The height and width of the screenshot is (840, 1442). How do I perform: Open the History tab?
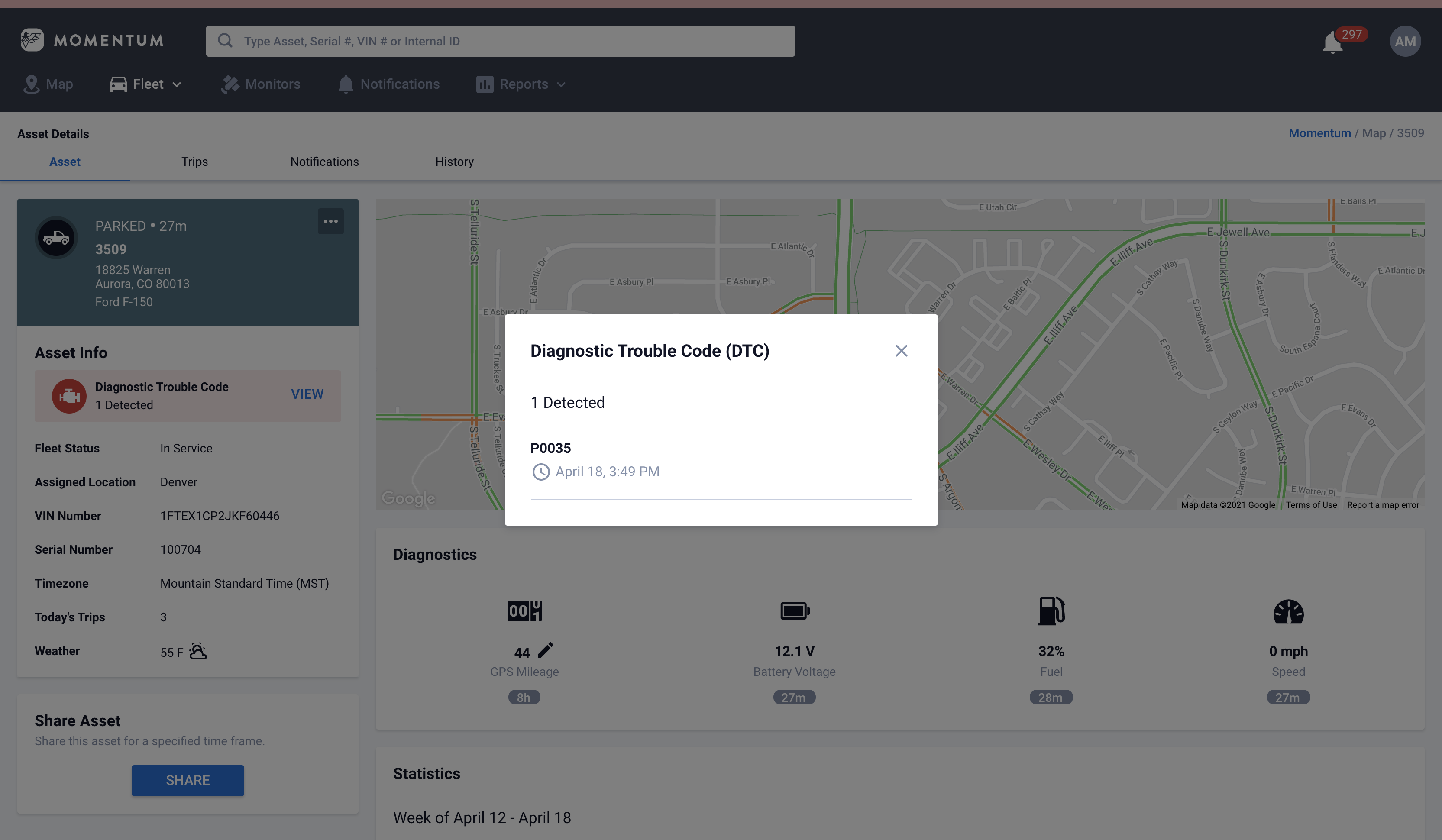coord(454,162)
